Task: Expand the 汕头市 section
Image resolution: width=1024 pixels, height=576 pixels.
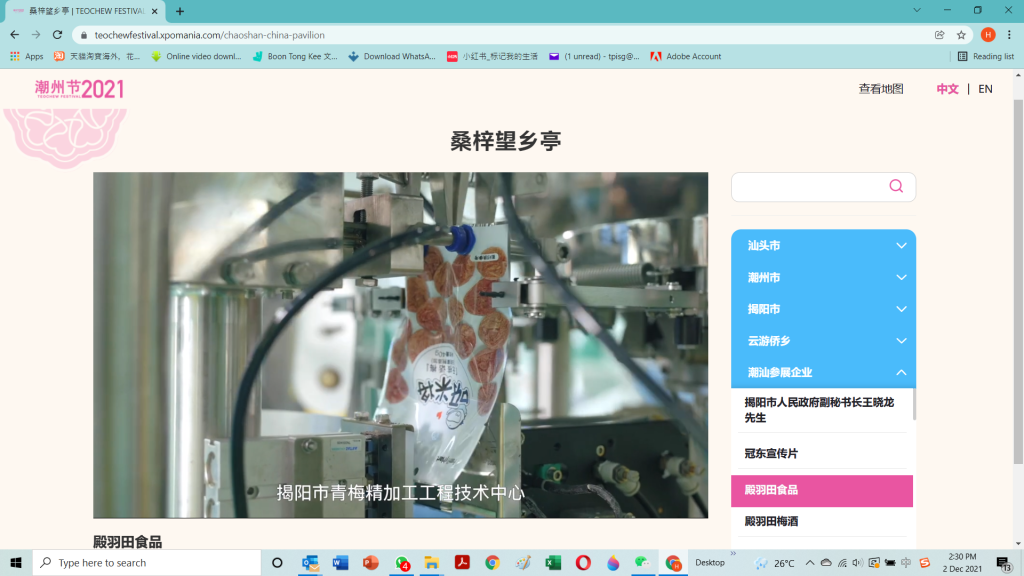Action: (824, 246)
